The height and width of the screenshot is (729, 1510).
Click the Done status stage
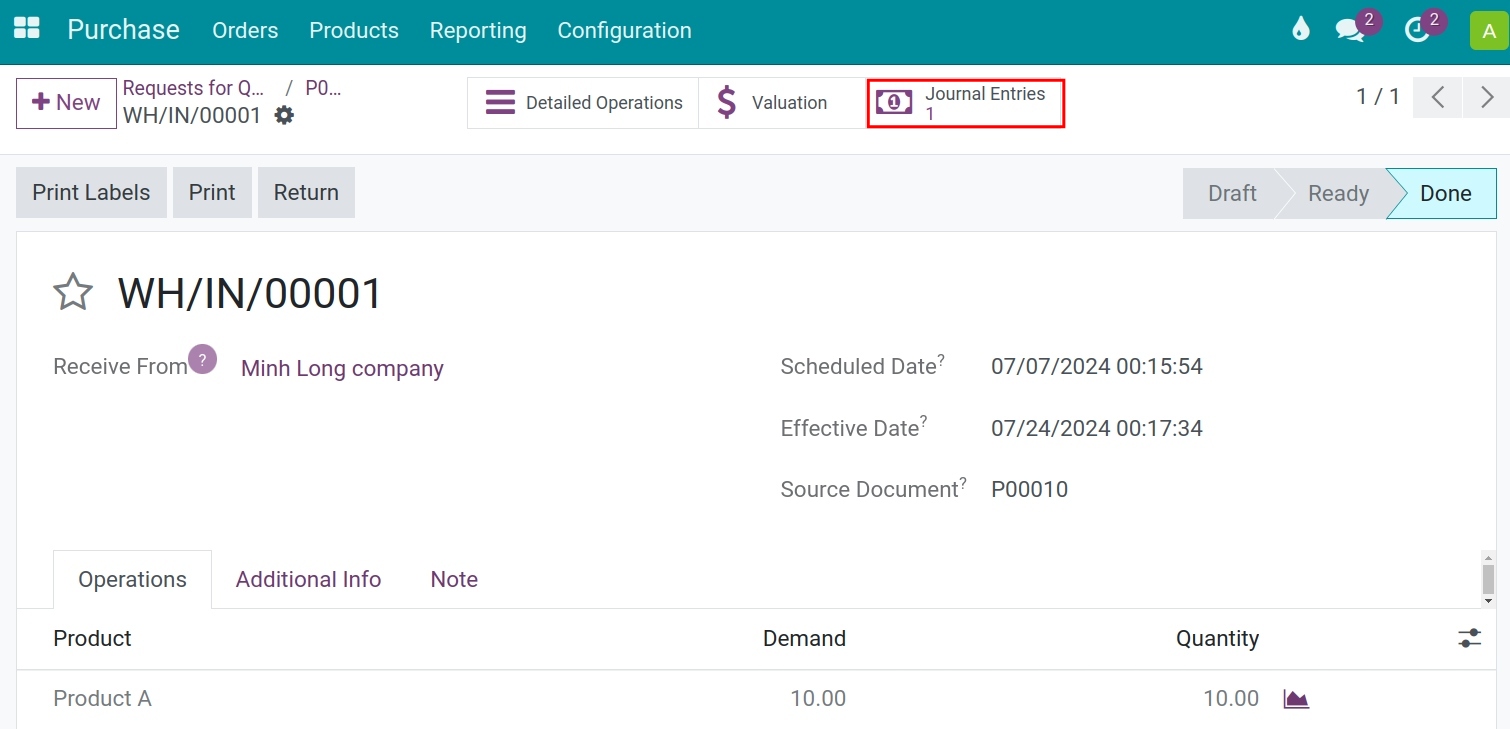[x=1445, y=193]
